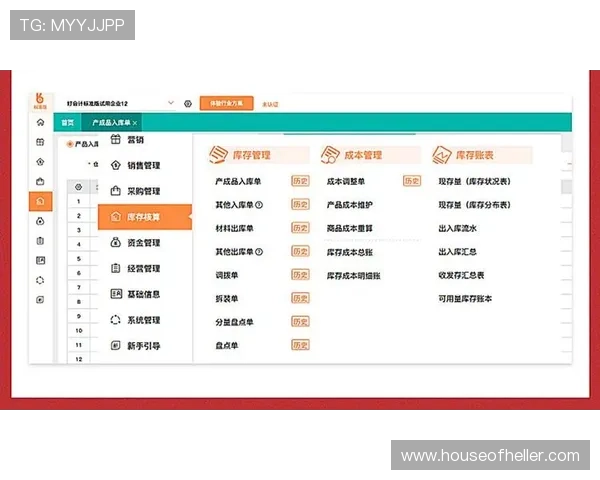Open 基础信息 menu item
This screenshot has width=600, height=480.
[143, 294]
